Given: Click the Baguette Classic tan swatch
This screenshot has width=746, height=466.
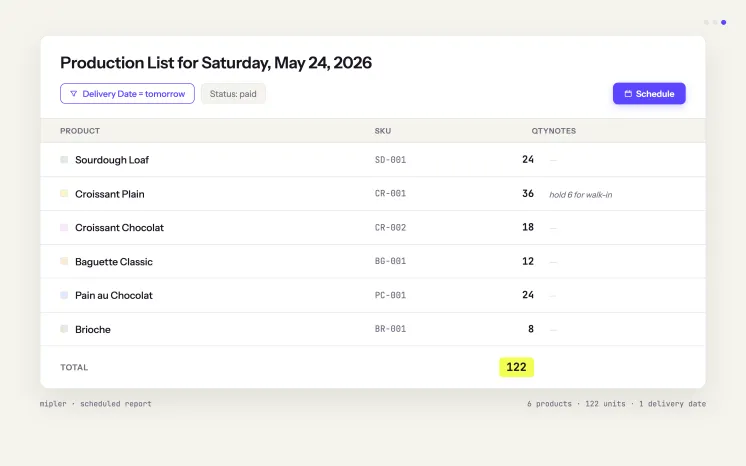Looking at the screenshot, I should click(x=64, y=261).
